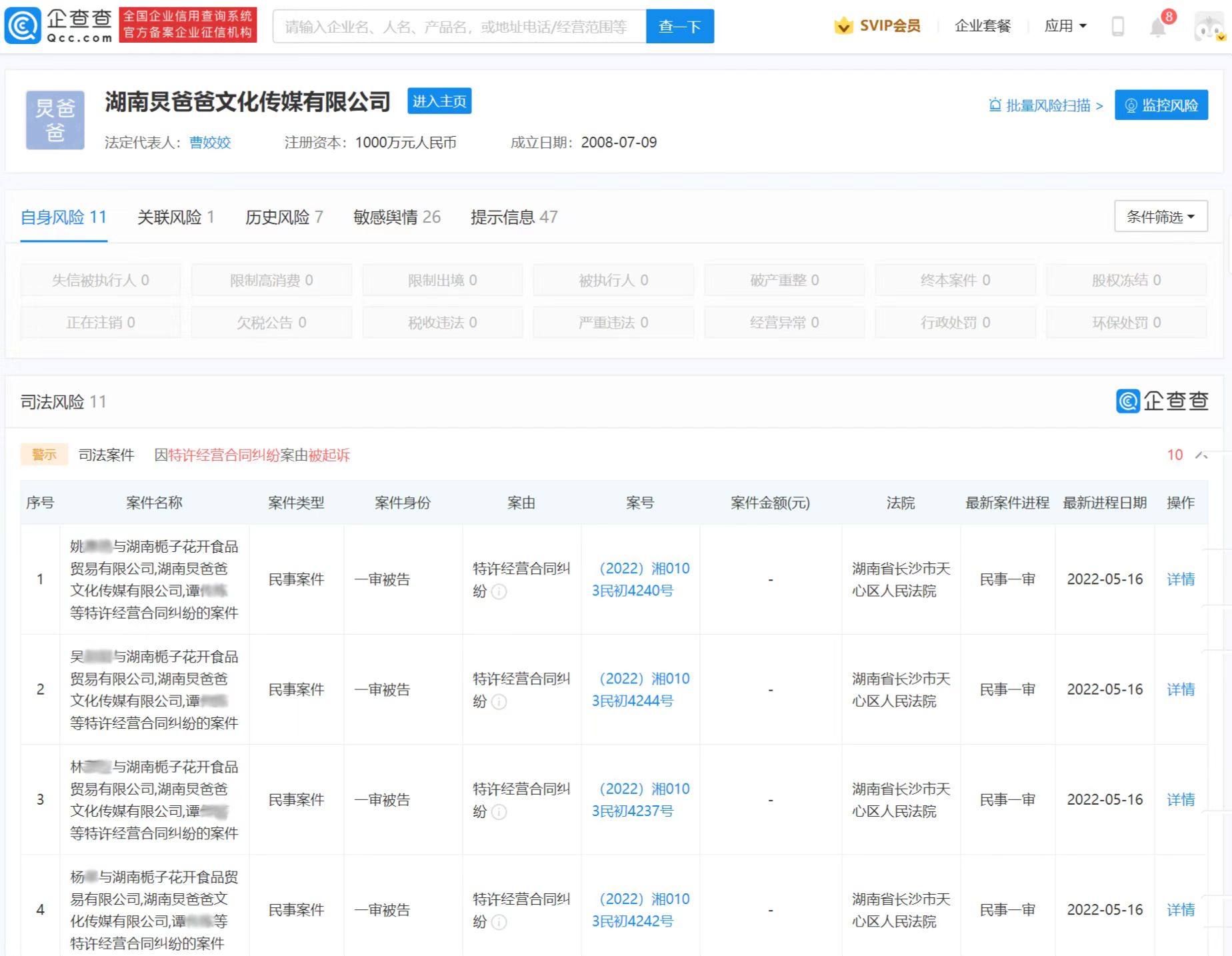Click the Qcc.com logo icon

tap(23, 26)
